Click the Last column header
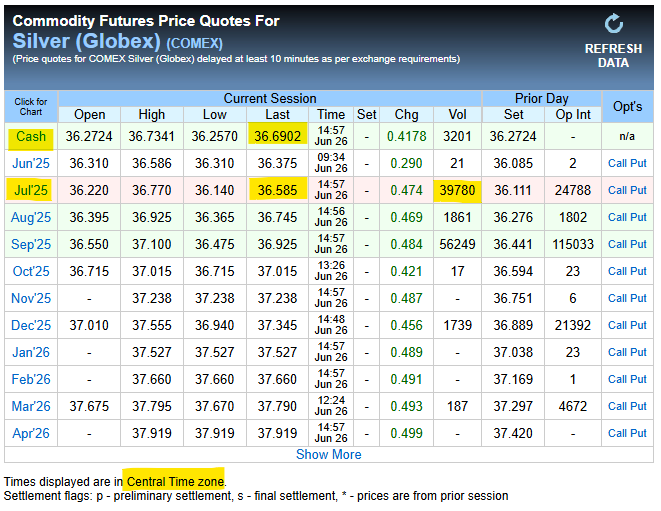This screenshot has width=661, height=511. (x=277, y=114)
